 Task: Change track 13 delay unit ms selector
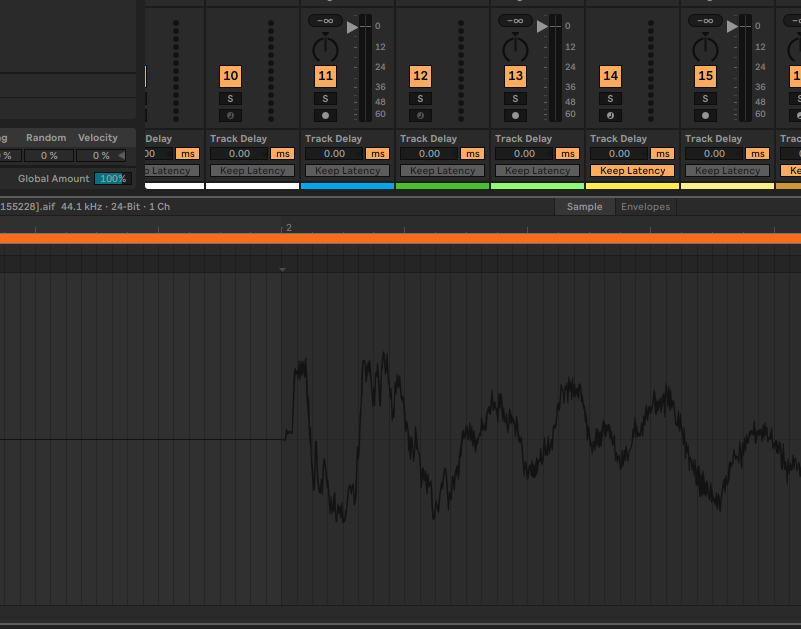pos(568,154)
